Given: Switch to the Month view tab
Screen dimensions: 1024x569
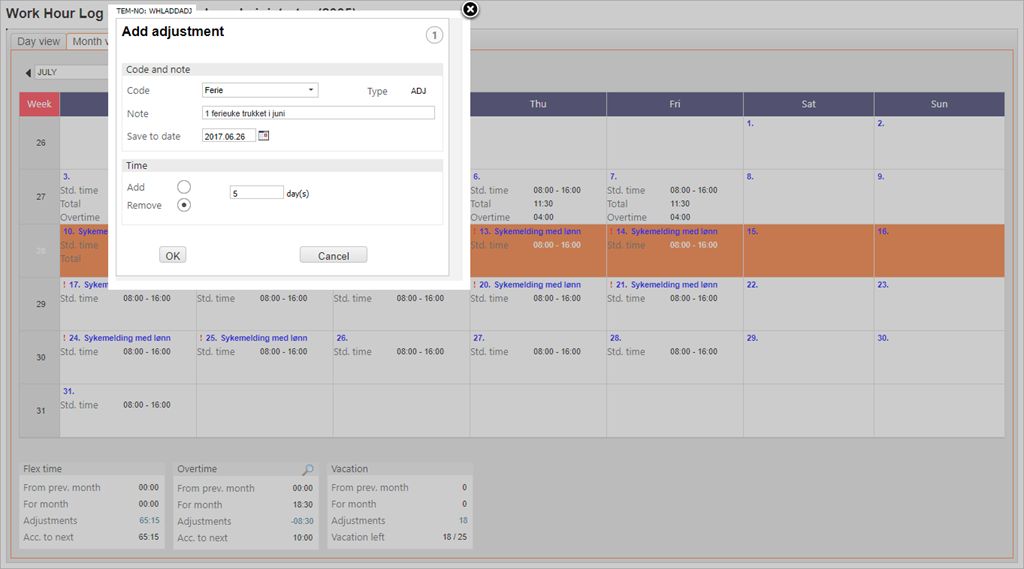Looking at the screenshot, I should coord(88,41).
